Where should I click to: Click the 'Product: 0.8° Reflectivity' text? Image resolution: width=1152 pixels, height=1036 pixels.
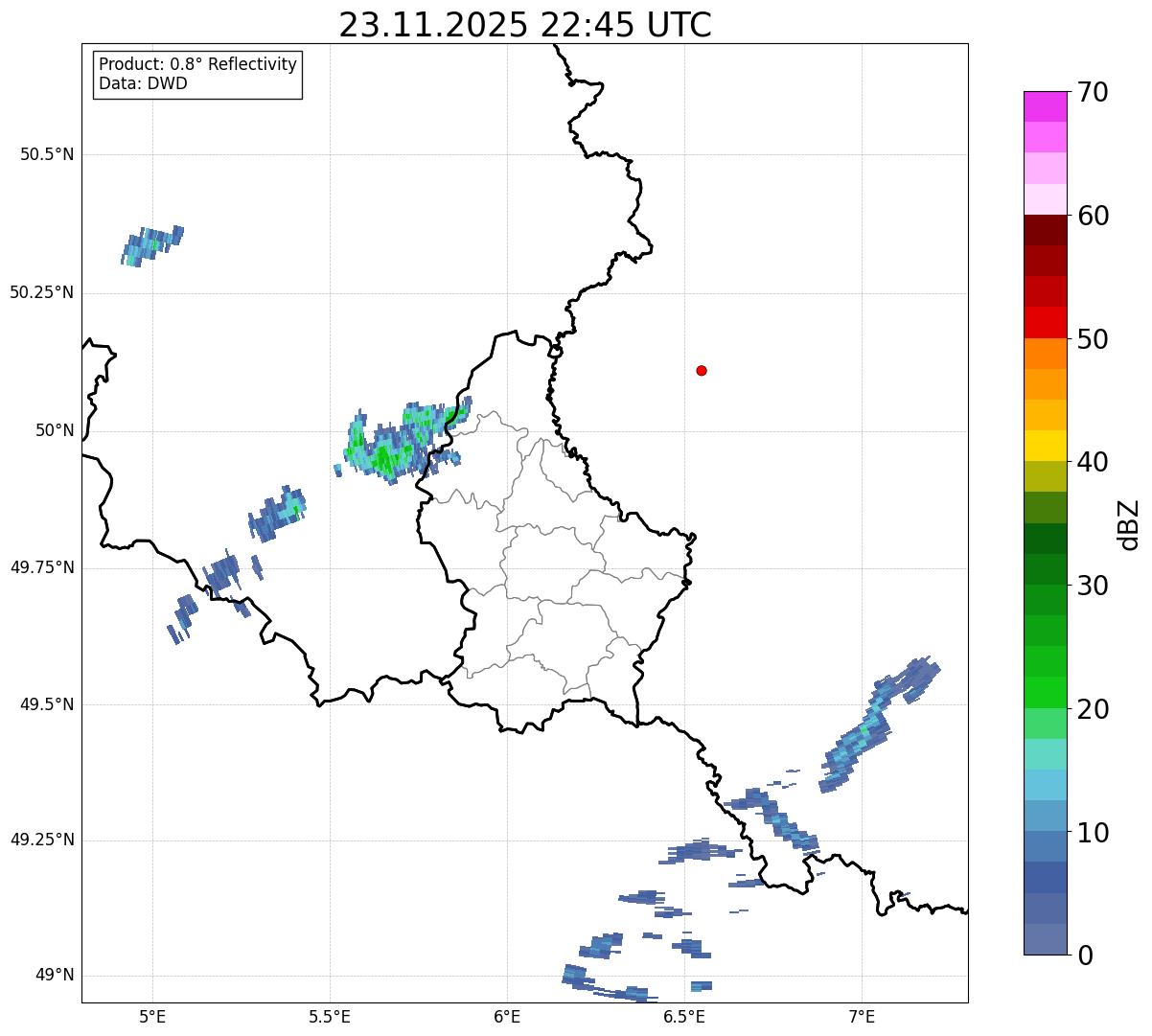tap(197, 64)
